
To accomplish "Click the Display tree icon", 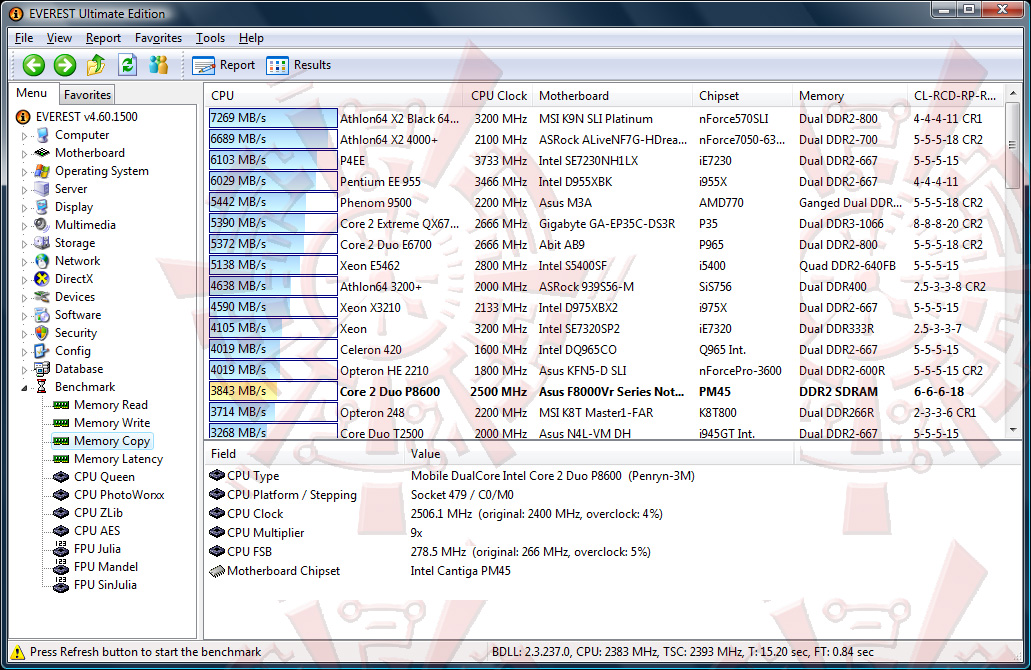I will pos(42,206).
